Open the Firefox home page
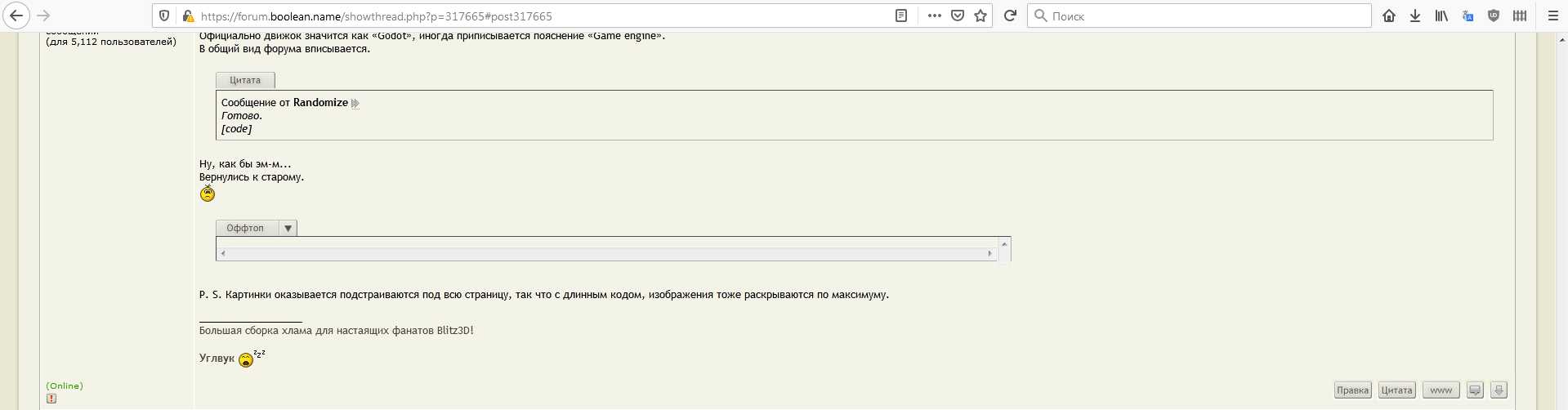Image resolution: width=1568 pixels, height=410 pixels. [1389, 16]
